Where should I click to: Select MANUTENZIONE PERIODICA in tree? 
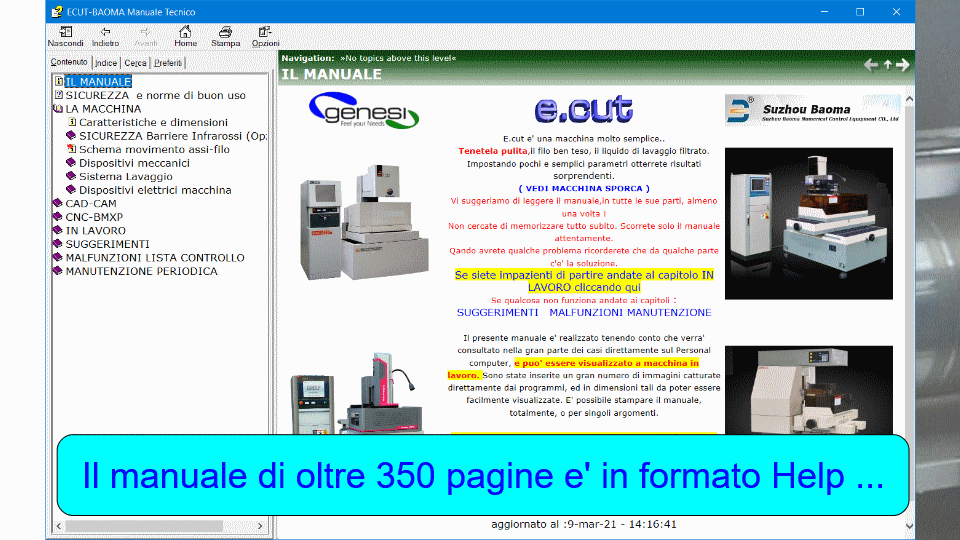pyautogui.click(x=141, y=271)
